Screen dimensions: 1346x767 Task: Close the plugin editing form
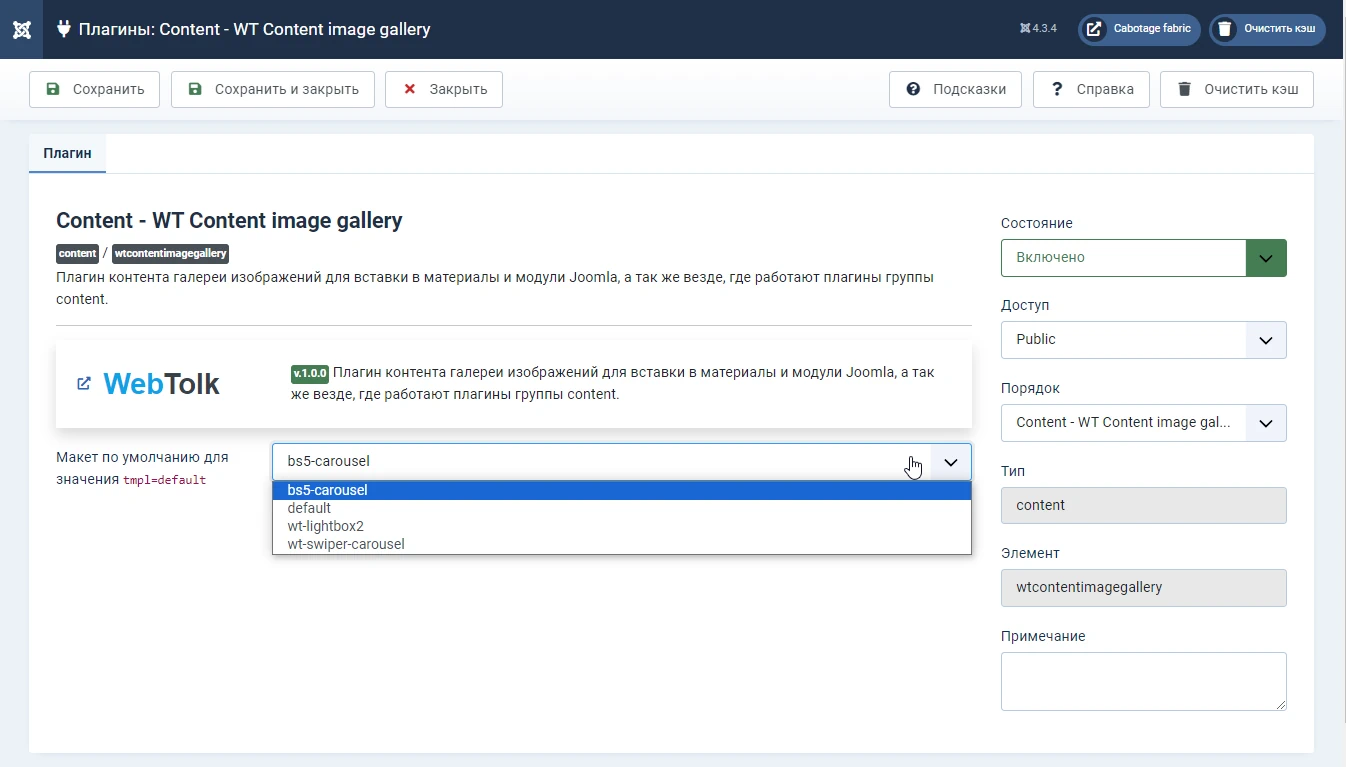(443, 89)
